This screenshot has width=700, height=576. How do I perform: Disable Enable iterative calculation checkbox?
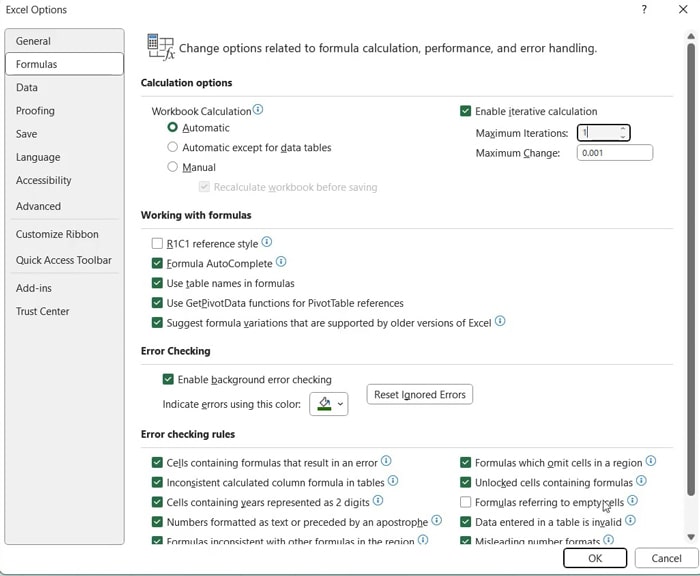466,112
